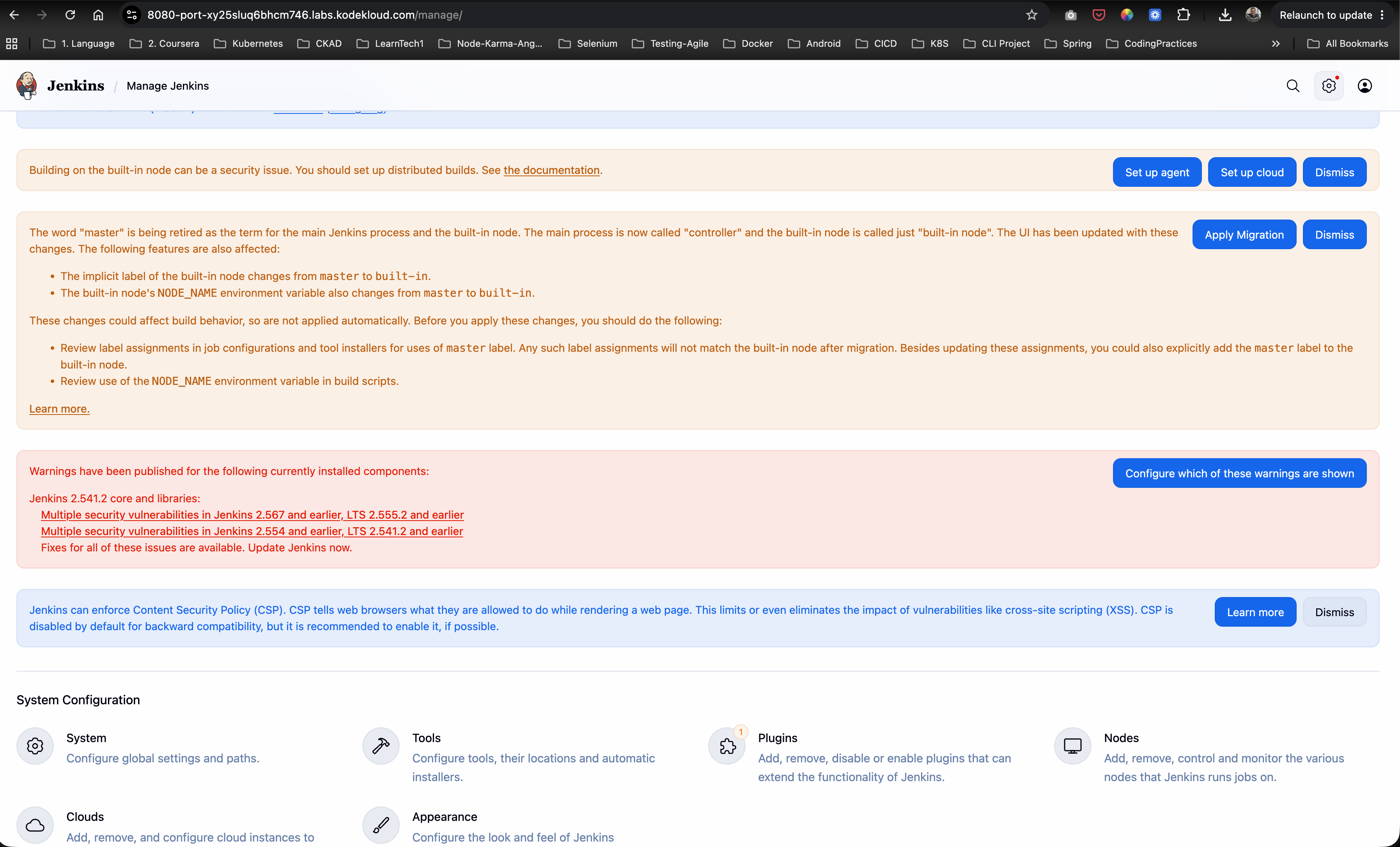Open the Manage Jenkins gear icon in header
The image size is (1400, 847).
click(x=1328, y=86)
